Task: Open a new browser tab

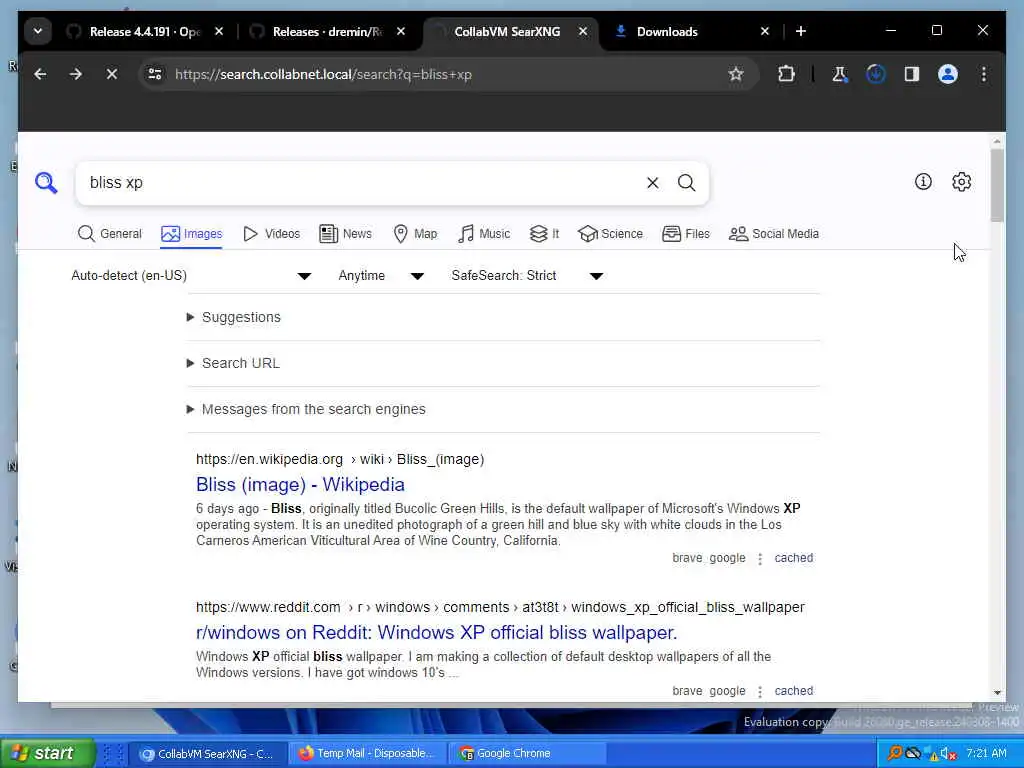Action: click(801, 31)
